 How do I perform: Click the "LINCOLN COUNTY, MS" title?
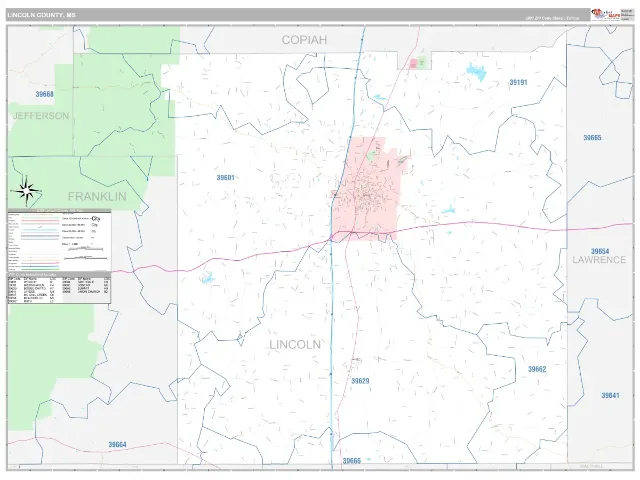coord(42,15)
